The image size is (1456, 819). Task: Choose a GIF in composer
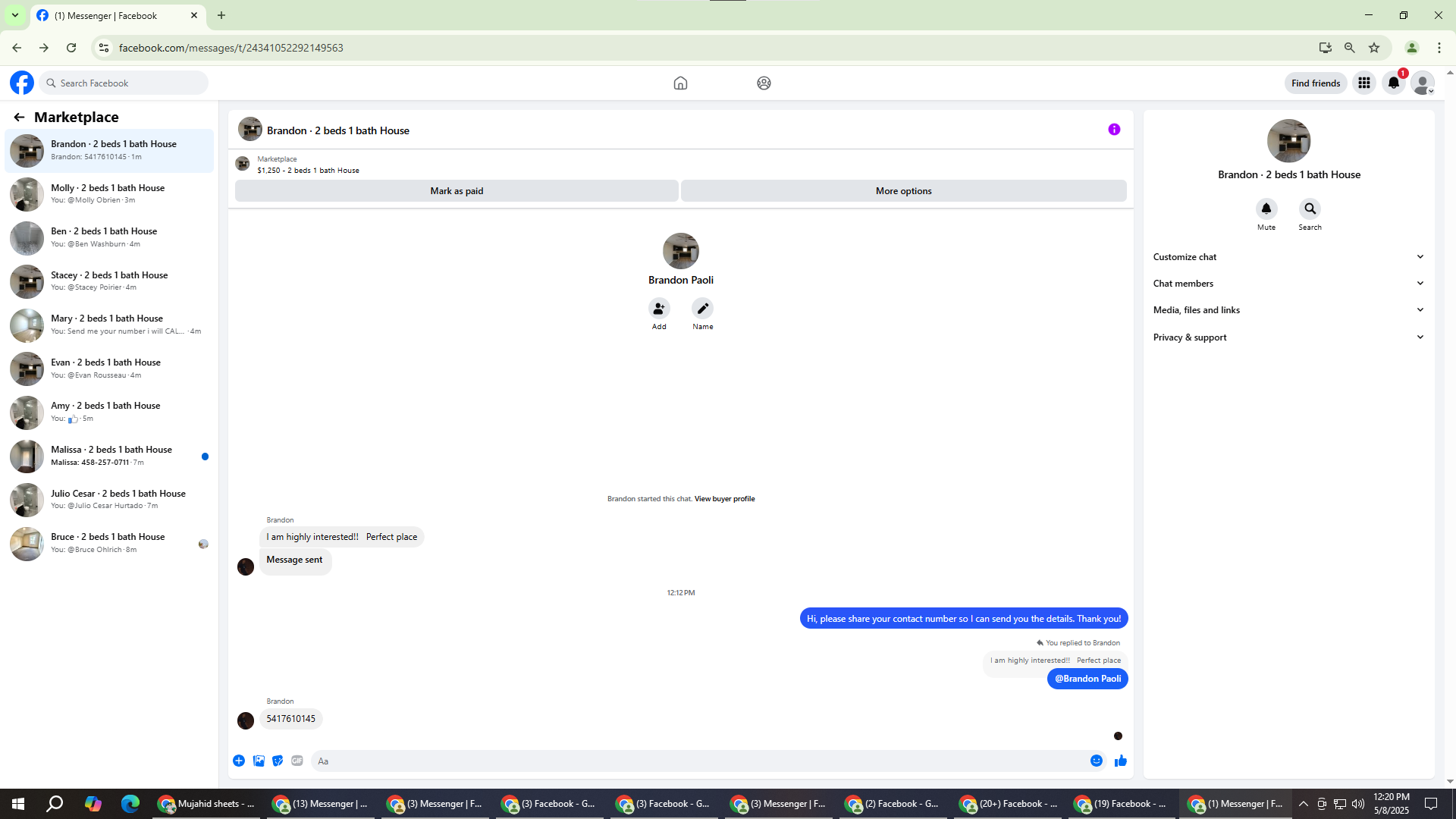click(297, 761)
